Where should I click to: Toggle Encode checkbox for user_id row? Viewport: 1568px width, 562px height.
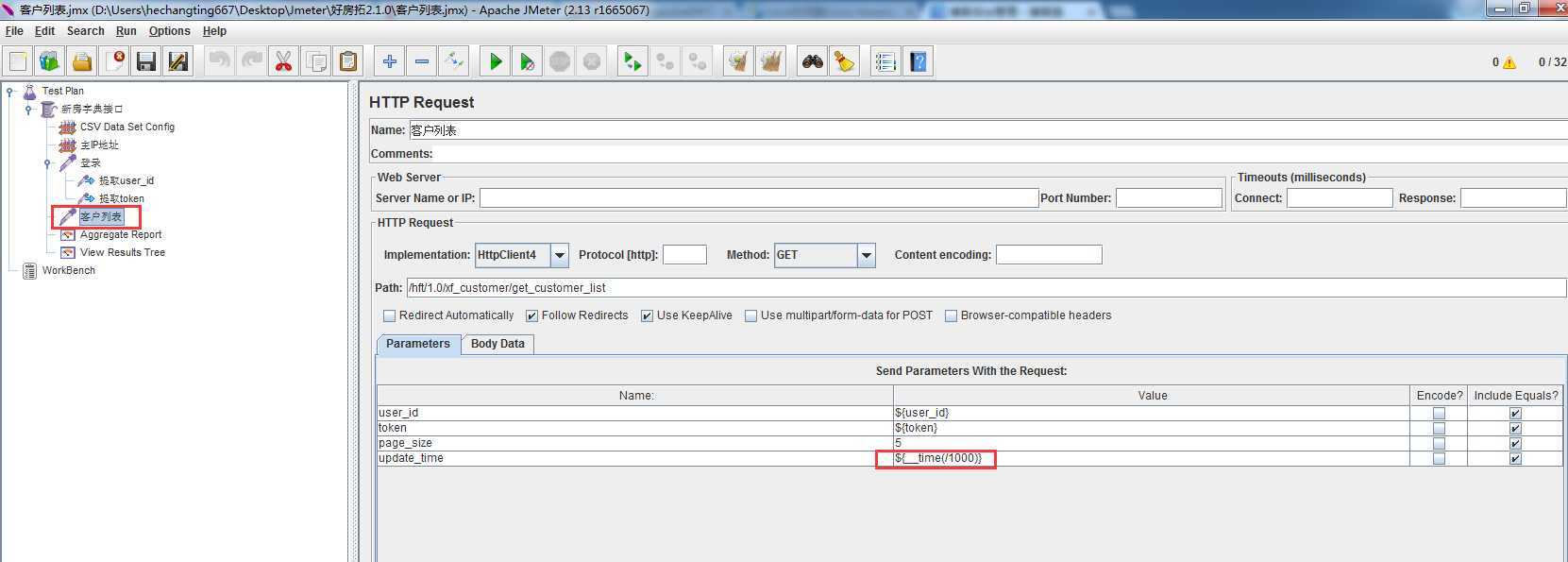(x=1439, y=413)
